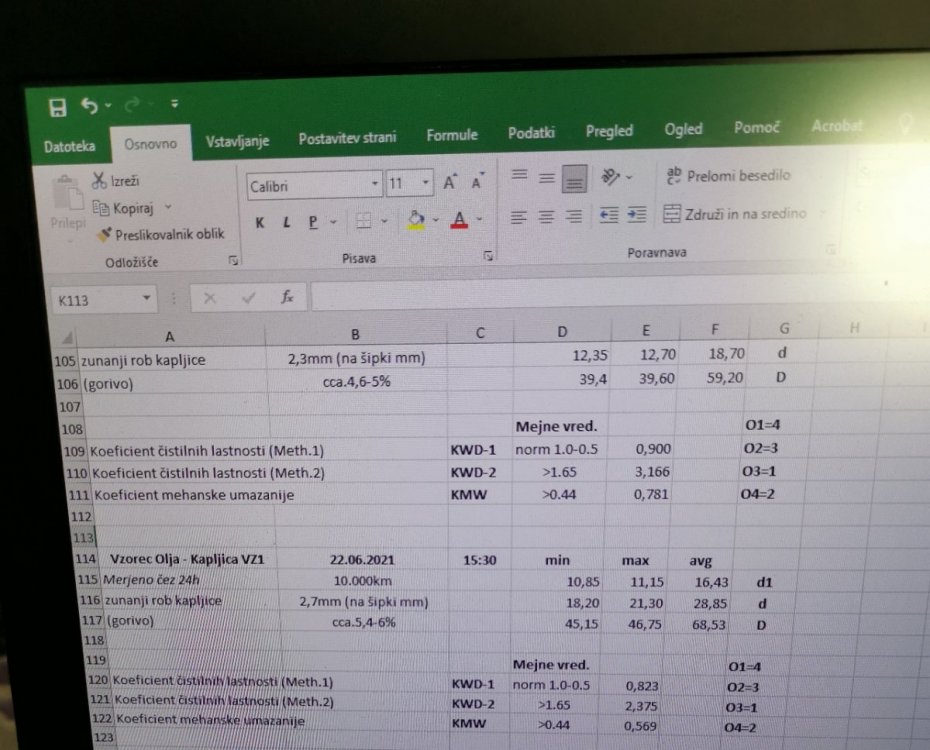930x750 pixels.
Task: Open the Vstavljanje ribbon tab
Action: (x=237, y=141)
